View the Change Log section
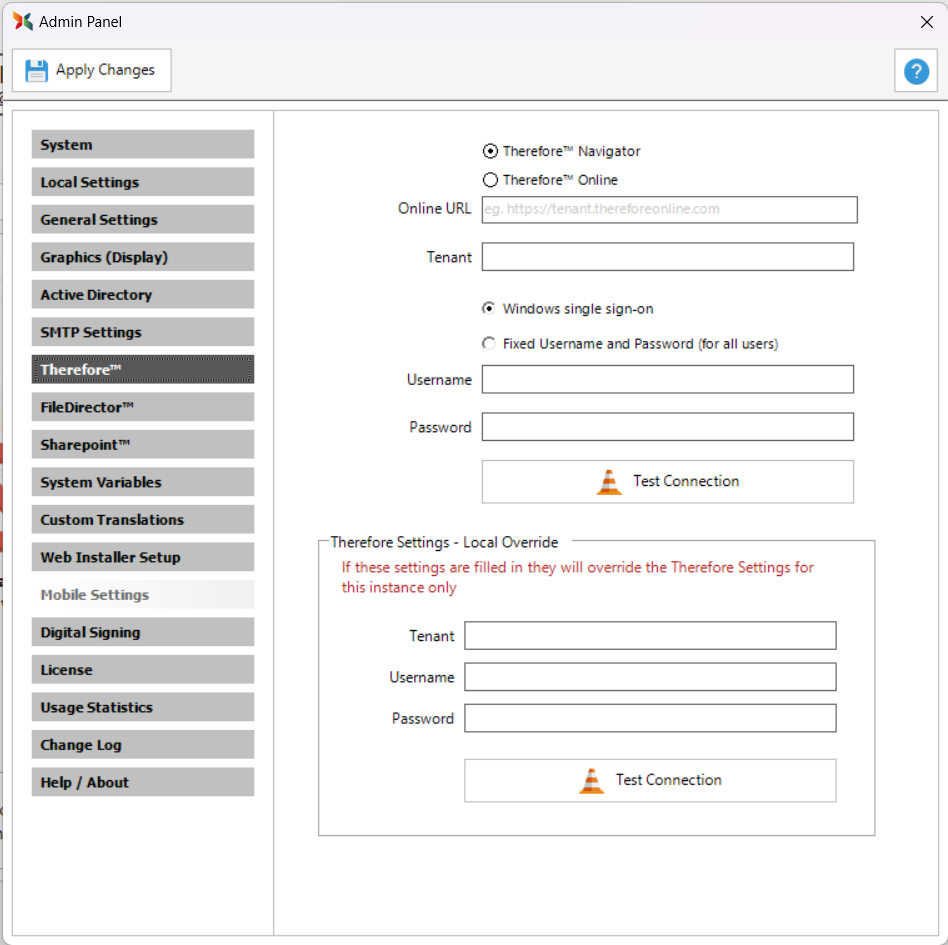The image size is (948, 945). pyautogui.click(x=142, y=745)
